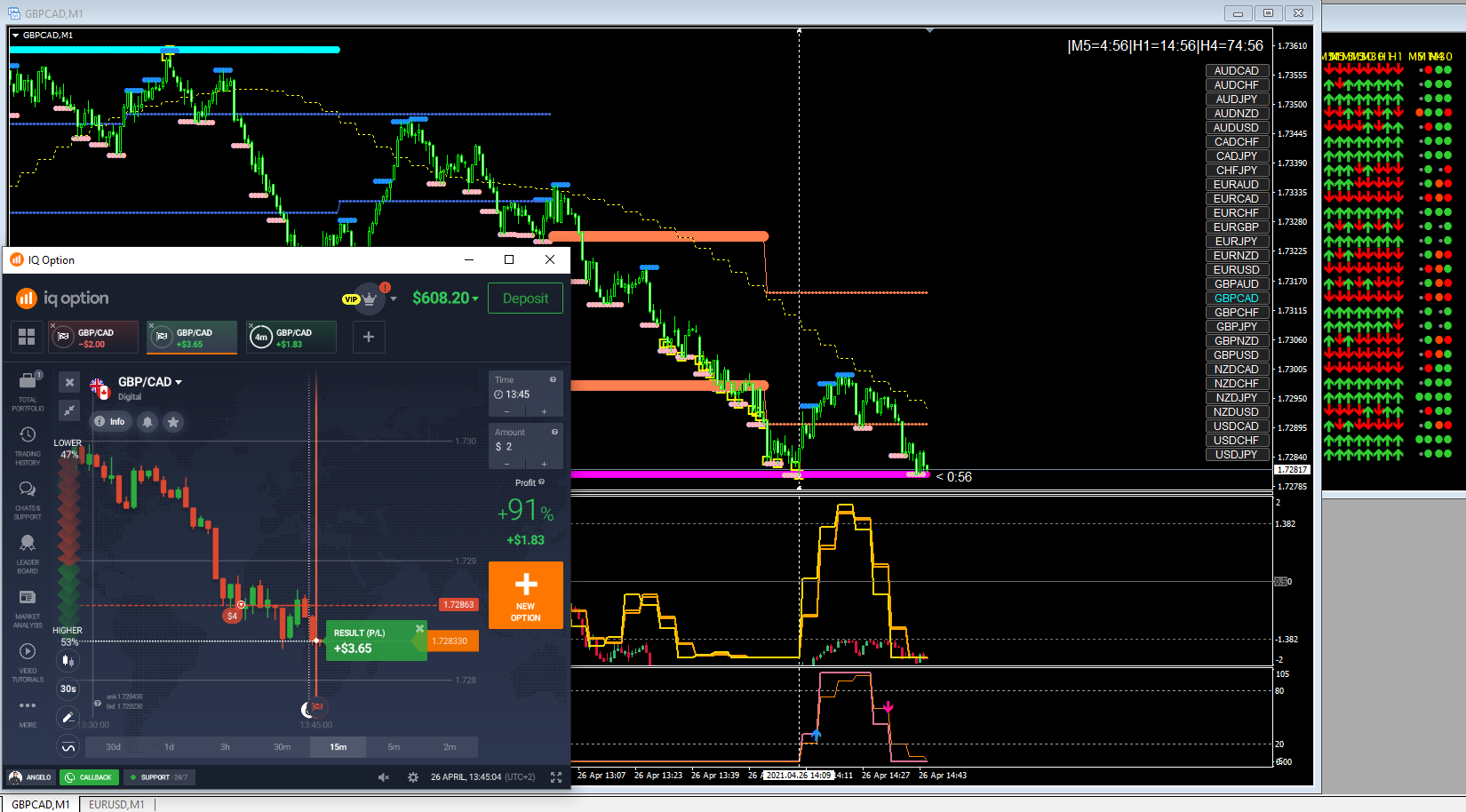Image resolution: width=1466 pixels, height=812 pixels.
Task: Open the Time help question mark
Action: [x=554, y=379]
